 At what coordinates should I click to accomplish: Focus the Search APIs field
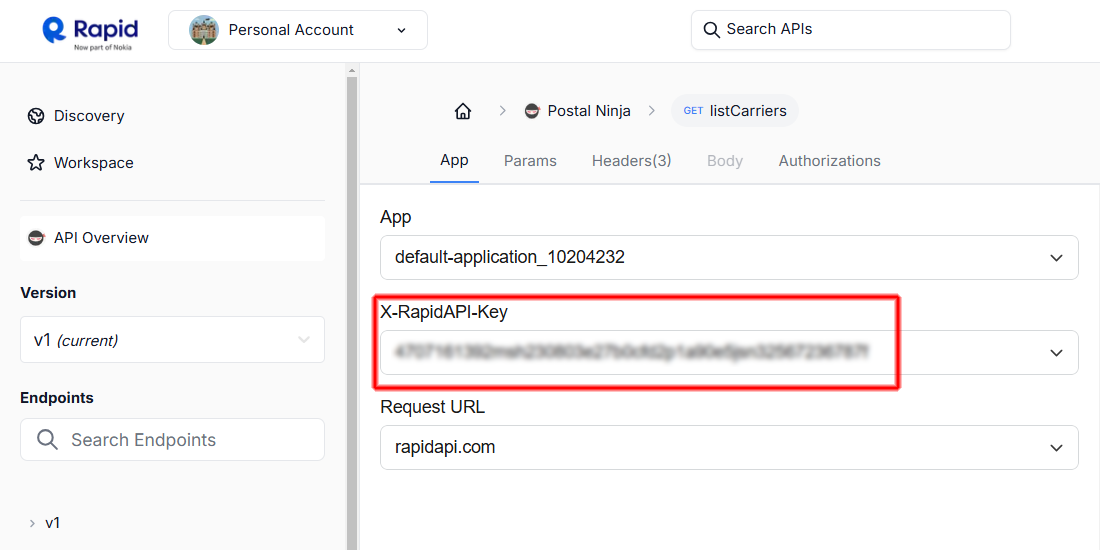pos(850,29)
